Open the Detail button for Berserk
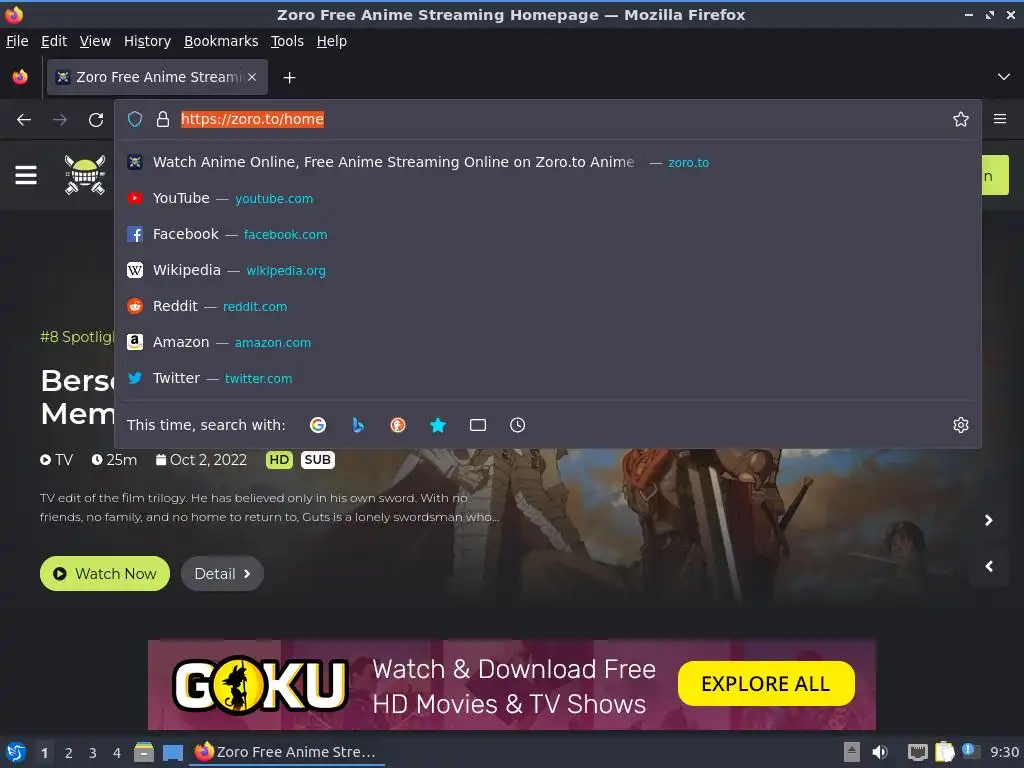This screenshot has height=768, width=1024. [x=222, y=573]
